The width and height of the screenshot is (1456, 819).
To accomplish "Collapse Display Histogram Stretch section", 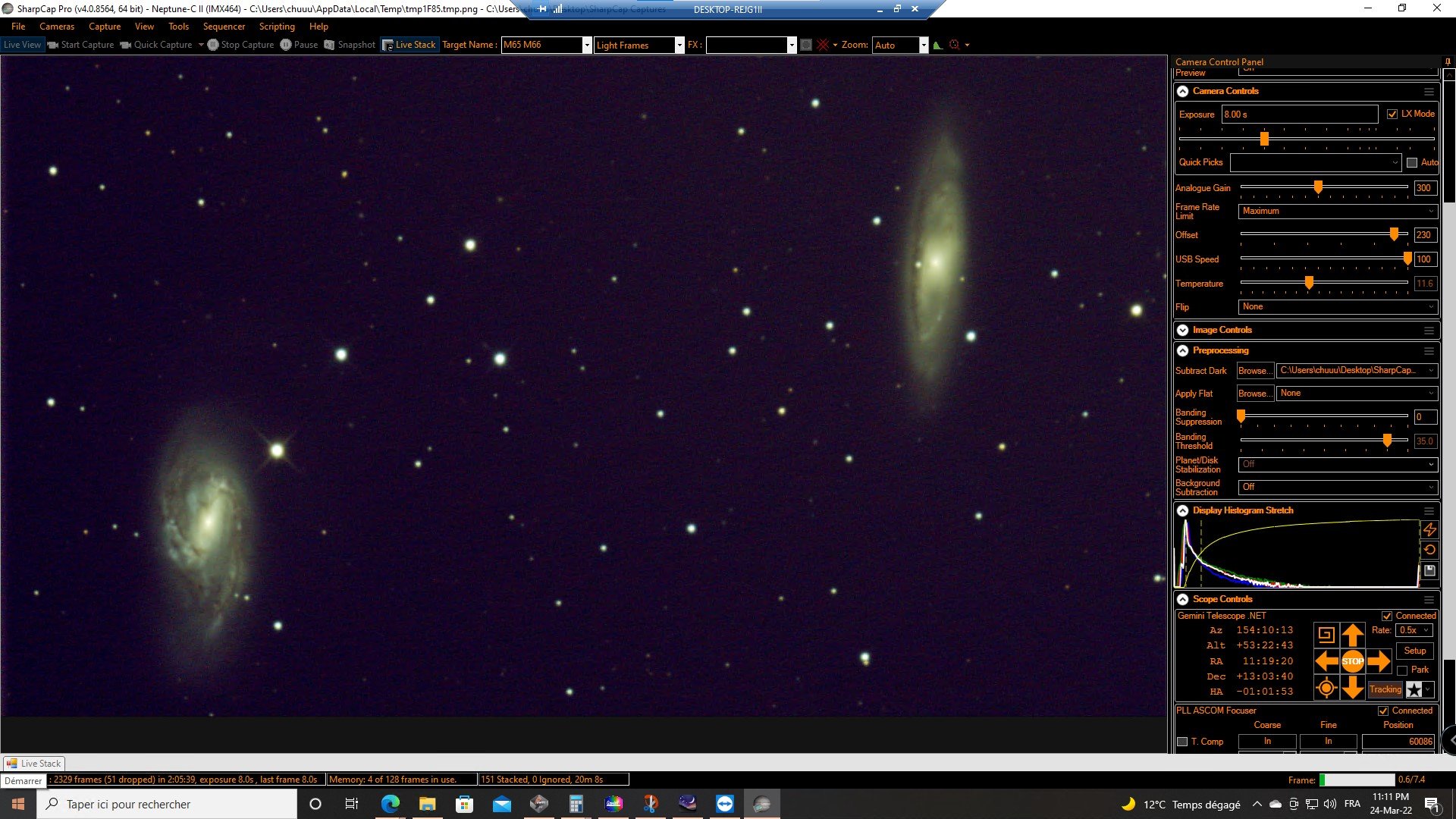I will [1183, 510].
